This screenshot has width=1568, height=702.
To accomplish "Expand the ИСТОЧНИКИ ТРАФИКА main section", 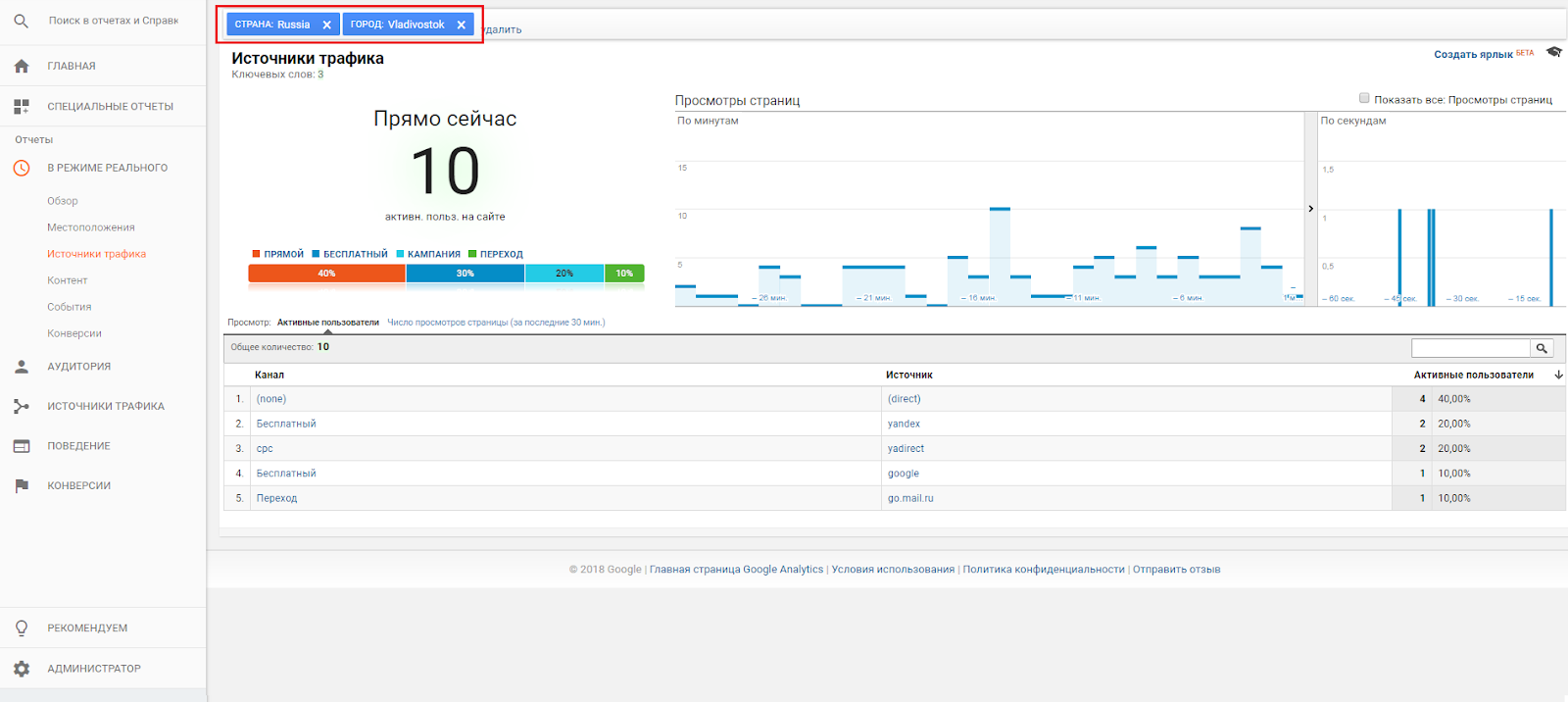I will pos(106,406).
